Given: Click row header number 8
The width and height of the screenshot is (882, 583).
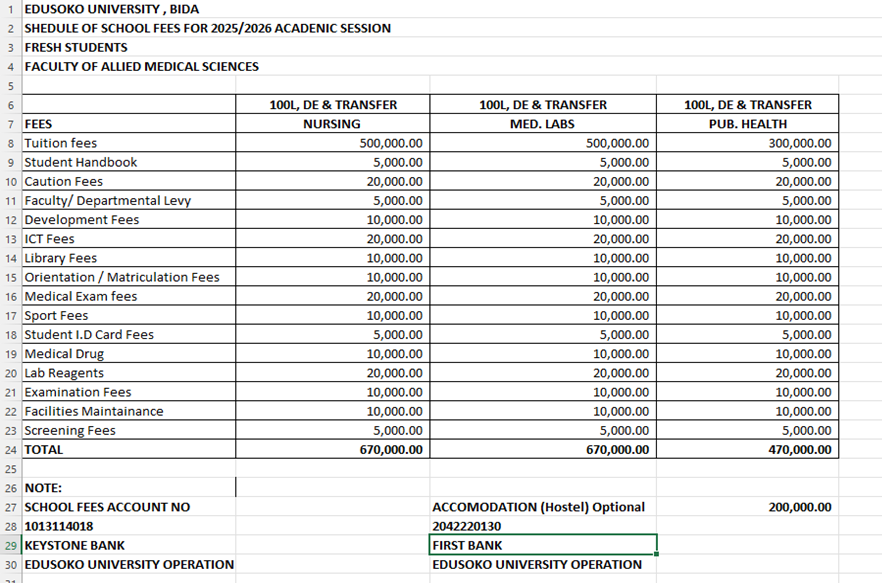Looking at the screenshot, I should point(10,143).
